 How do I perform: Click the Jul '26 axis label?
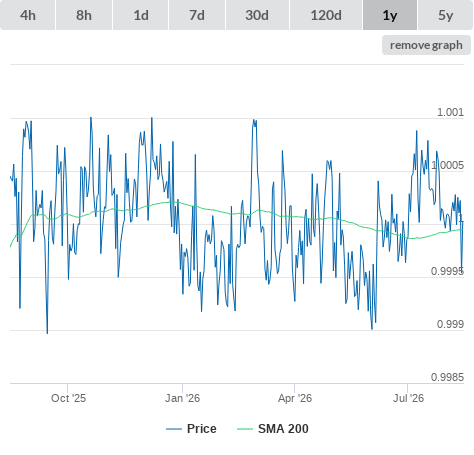408,398
